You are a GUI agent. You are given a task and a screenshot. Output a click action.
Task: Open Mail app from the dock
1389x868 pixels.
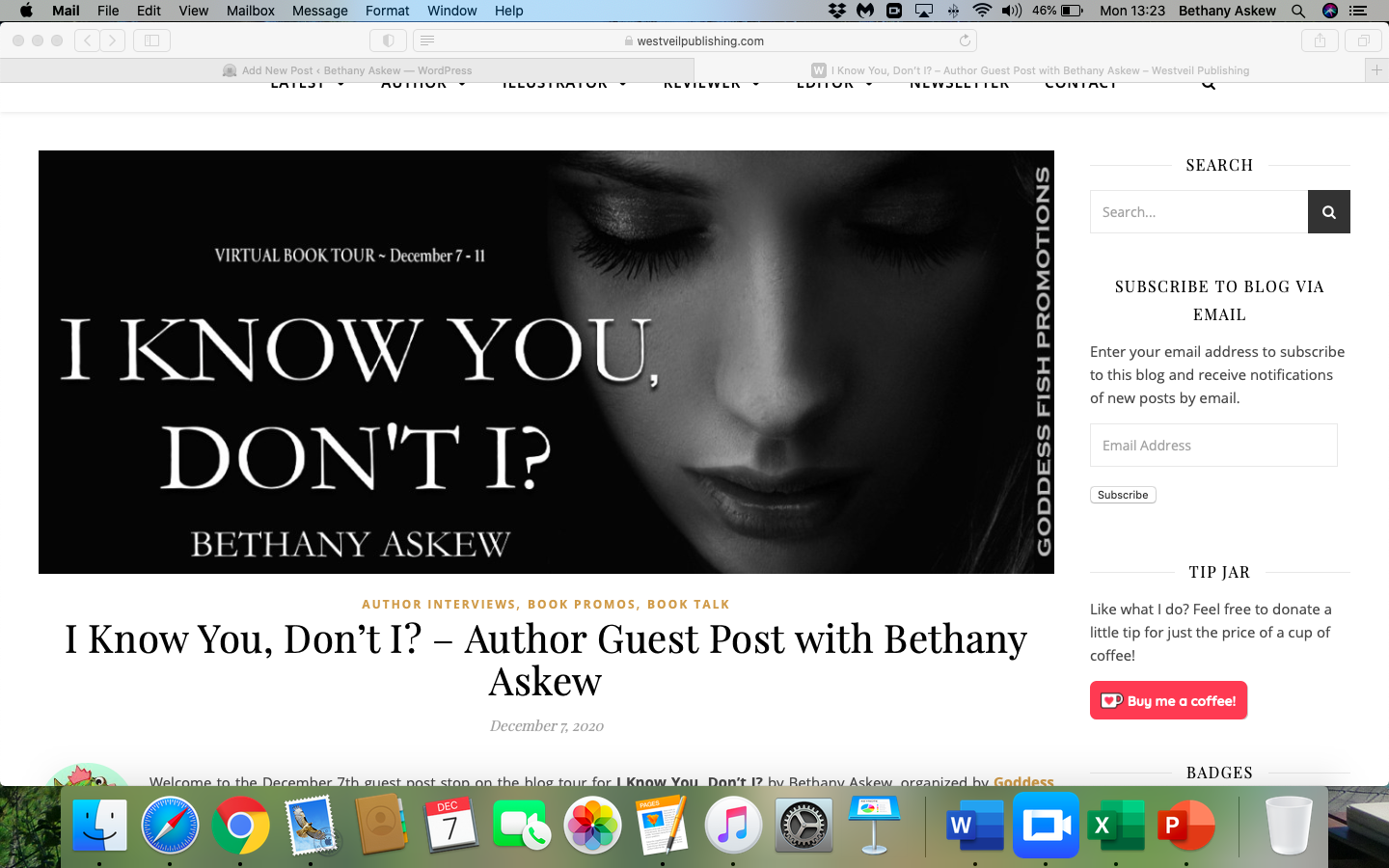pos(312,826)
